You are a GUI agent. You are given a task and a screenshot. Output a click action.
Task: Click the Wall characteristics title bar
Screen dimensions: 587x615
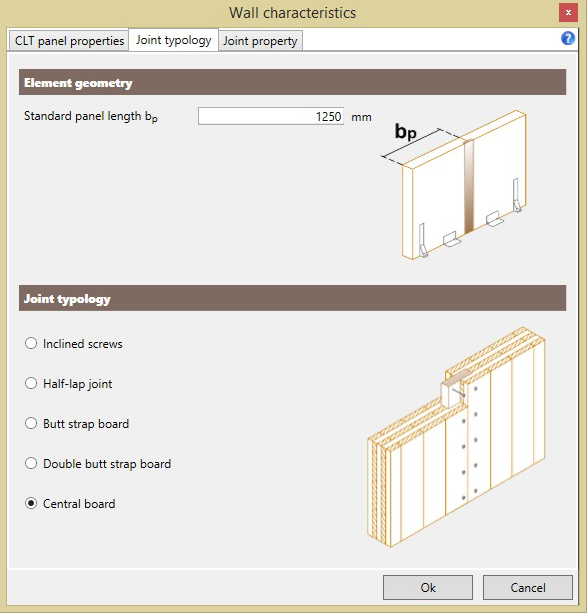tap(293, 13)
